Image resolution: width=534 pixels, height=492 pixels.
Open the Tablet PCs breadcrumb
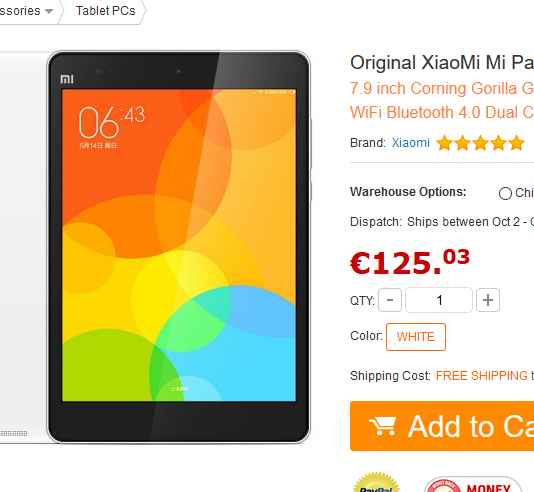tap(106, 11)
